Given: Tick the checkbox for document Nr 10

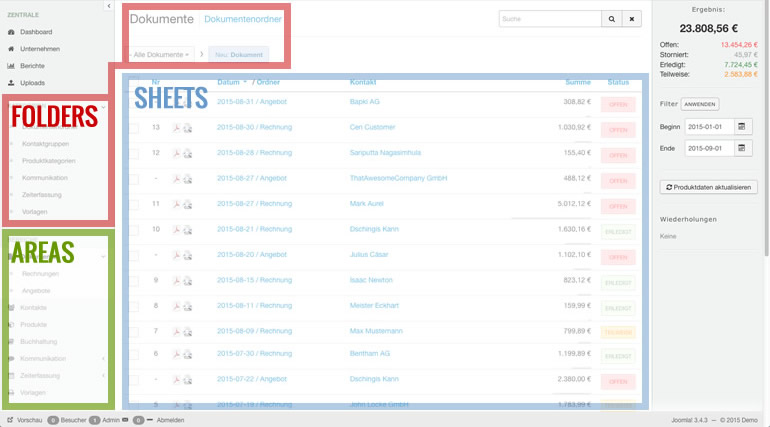Looking at the screenshot, I should click(x=134, y=230).
